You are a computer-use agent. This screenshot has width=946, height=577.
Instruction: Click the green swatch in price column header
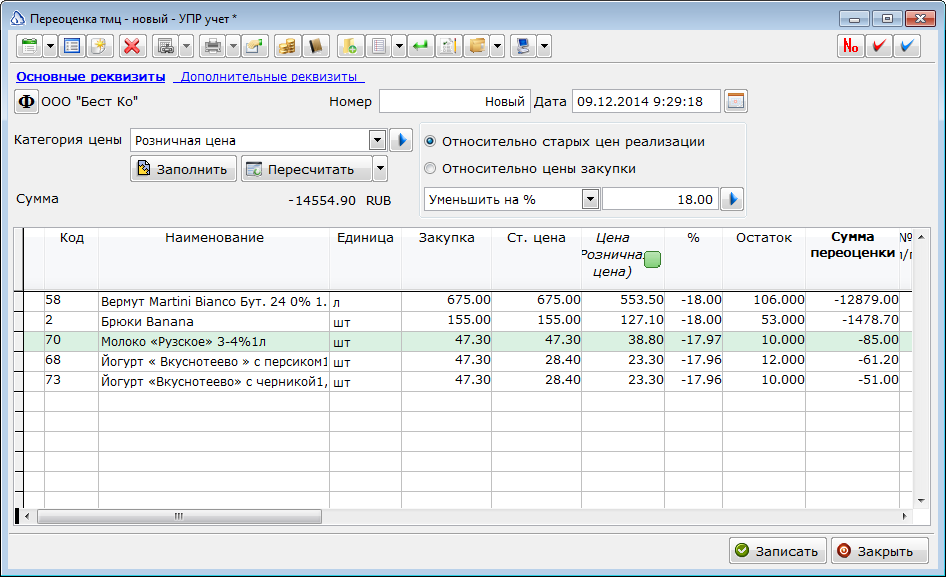(x=652, y=260)
